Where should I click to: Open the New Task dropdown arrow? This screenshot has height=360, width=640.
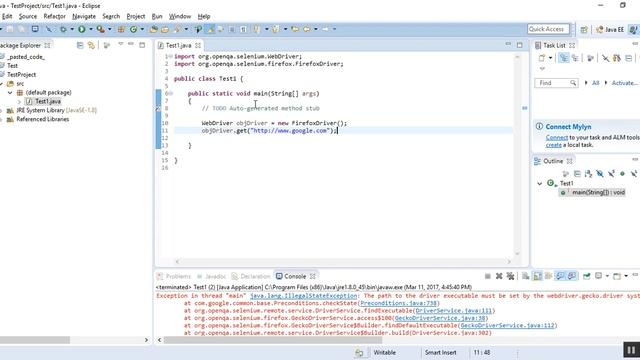pos(550,58)
